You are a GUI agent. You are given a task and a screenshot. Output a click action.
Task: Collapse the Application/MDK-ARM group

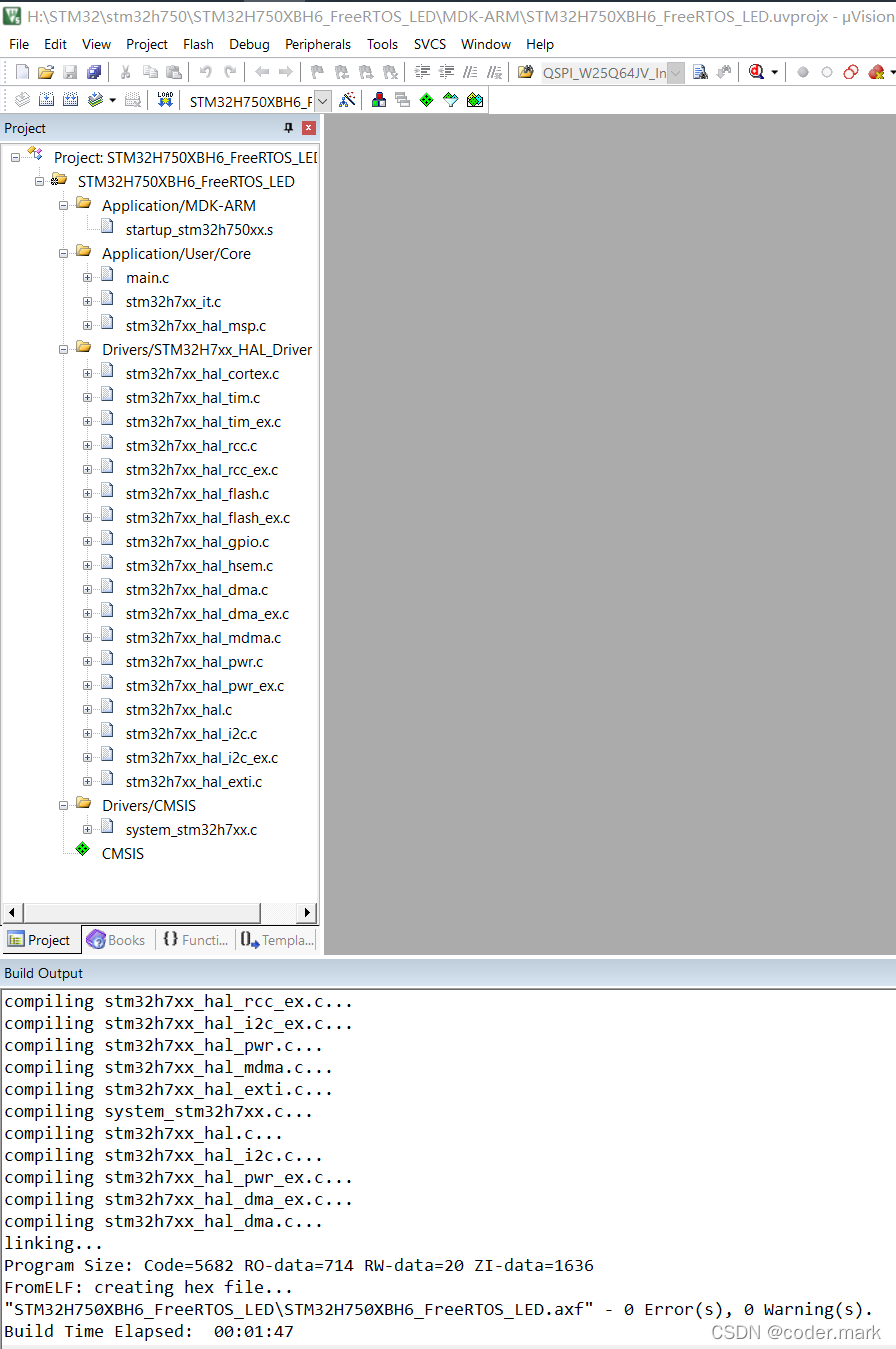click(64, 206)
